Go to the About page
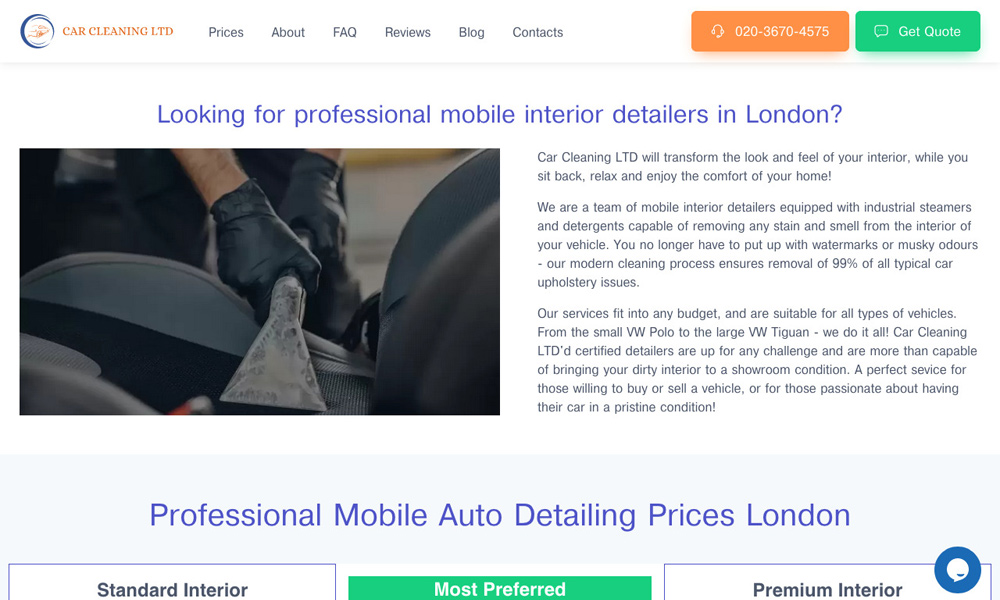1000x600 pixels. 288,33
